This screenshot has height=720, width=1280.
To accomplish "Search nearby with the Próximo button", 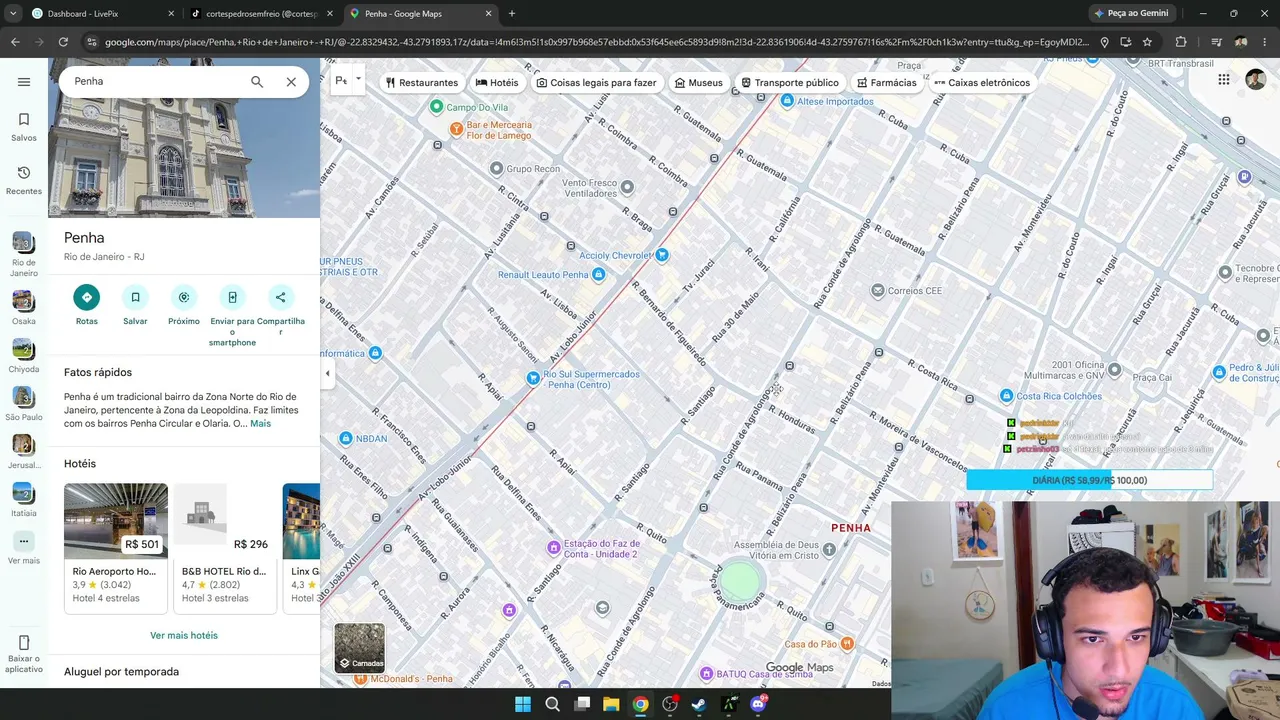I will pos(184,305).
